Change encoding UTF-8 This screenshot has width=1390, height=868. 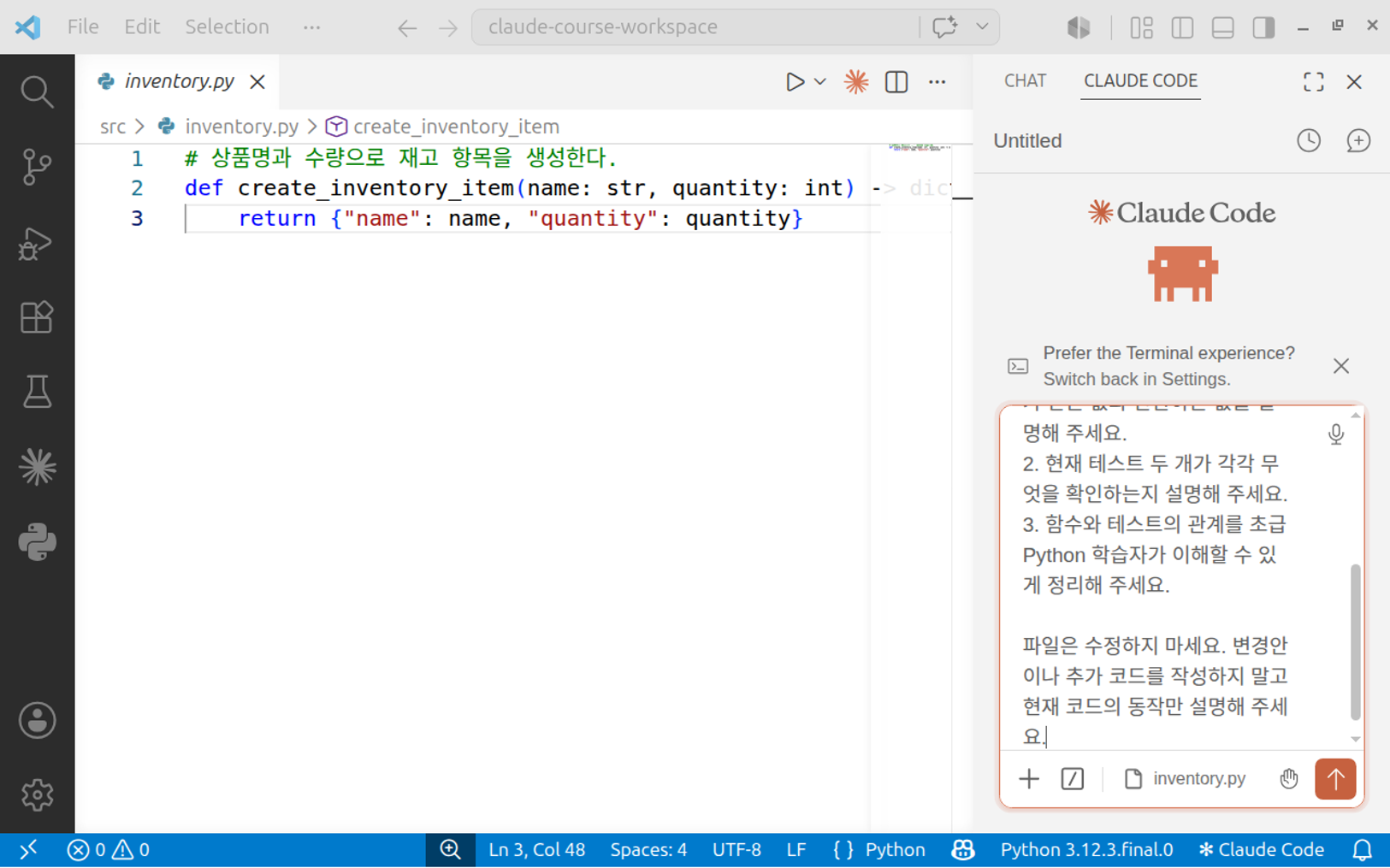coord(736,850)
